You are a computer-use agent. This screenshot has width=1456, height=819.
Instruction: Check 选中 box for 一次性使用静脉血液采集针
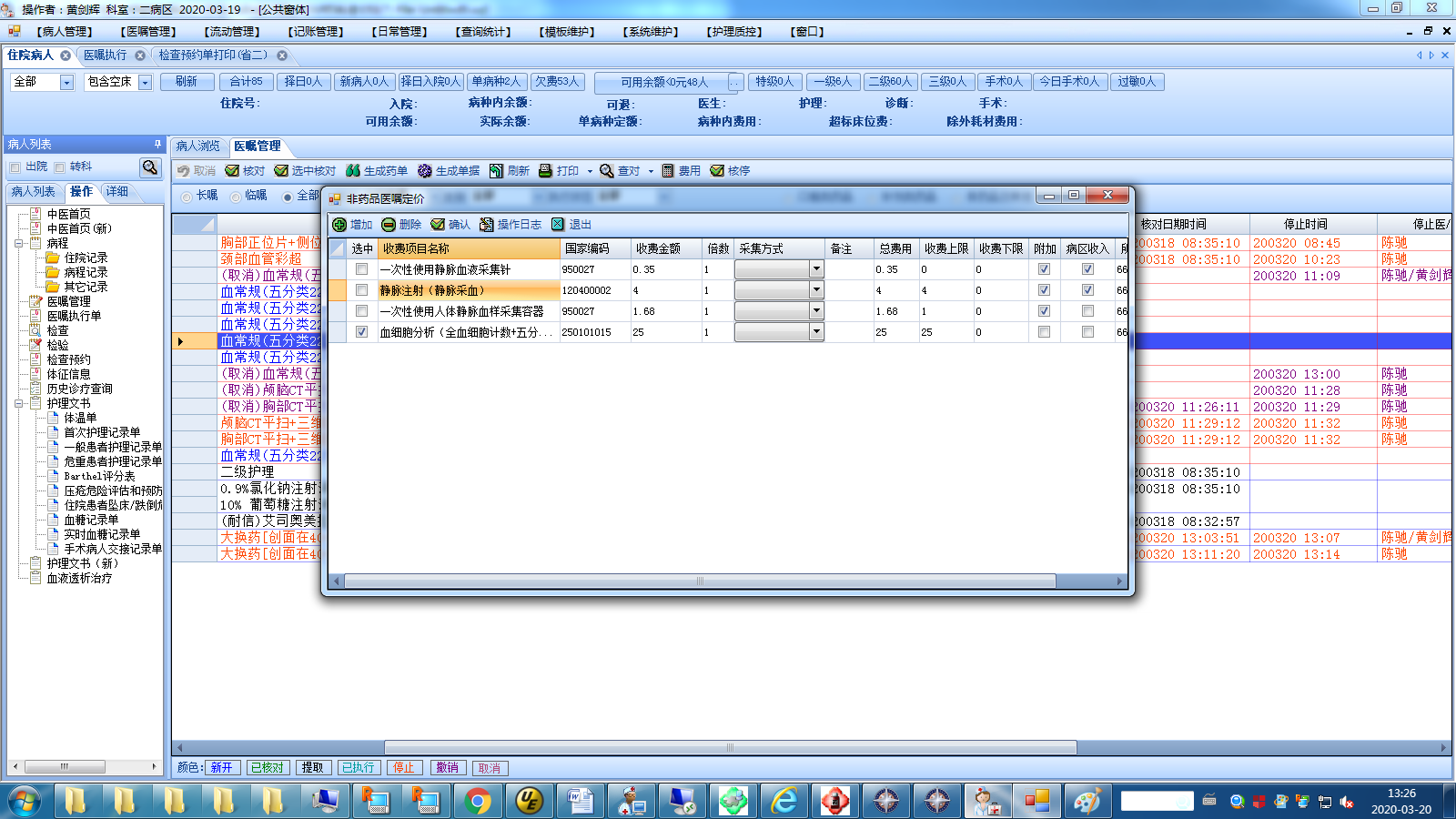362,269
